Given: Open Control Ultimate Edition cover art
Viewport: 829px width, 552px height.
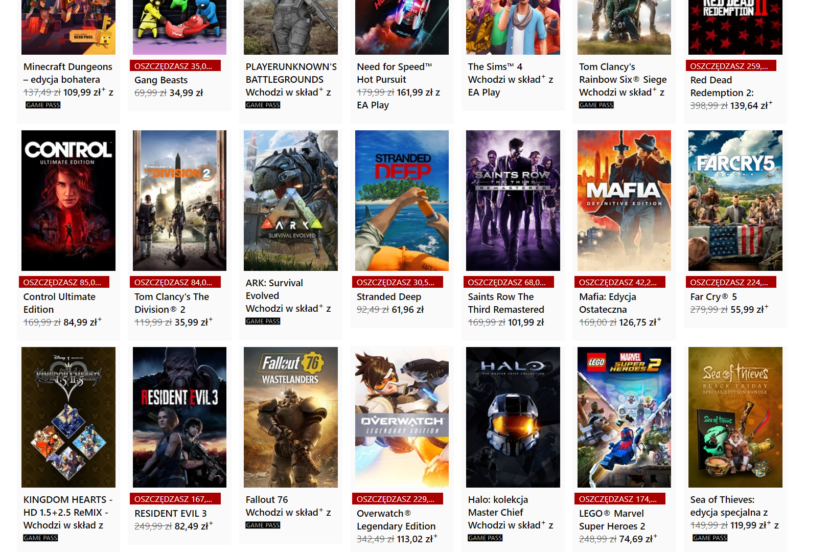Looking at the screenshot, I should coord(68,200).
